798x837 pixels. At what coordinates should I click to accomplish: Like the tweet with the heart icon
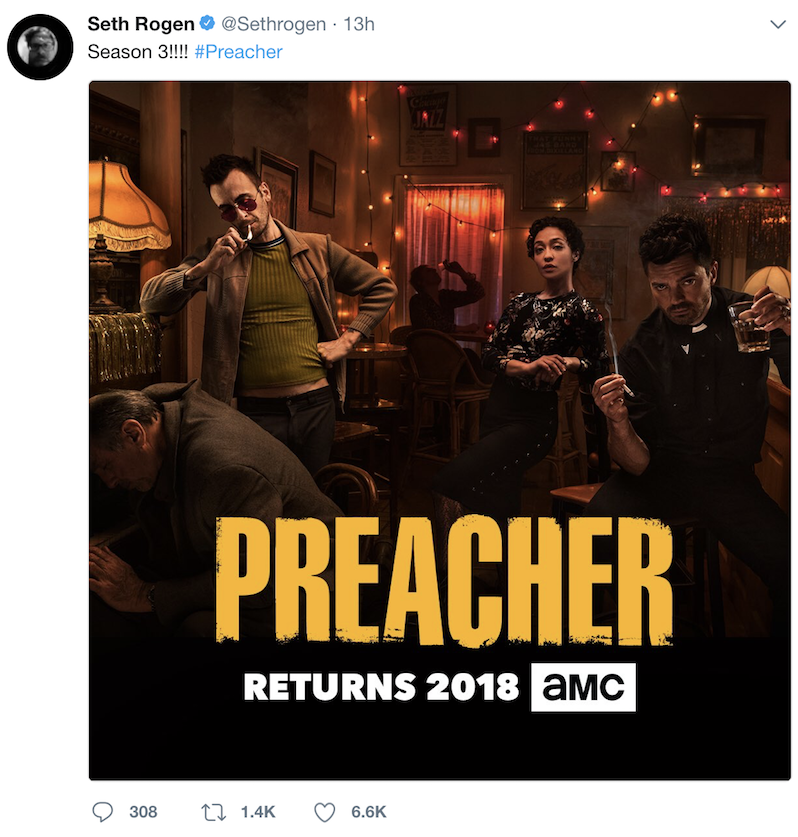(324, 812)
